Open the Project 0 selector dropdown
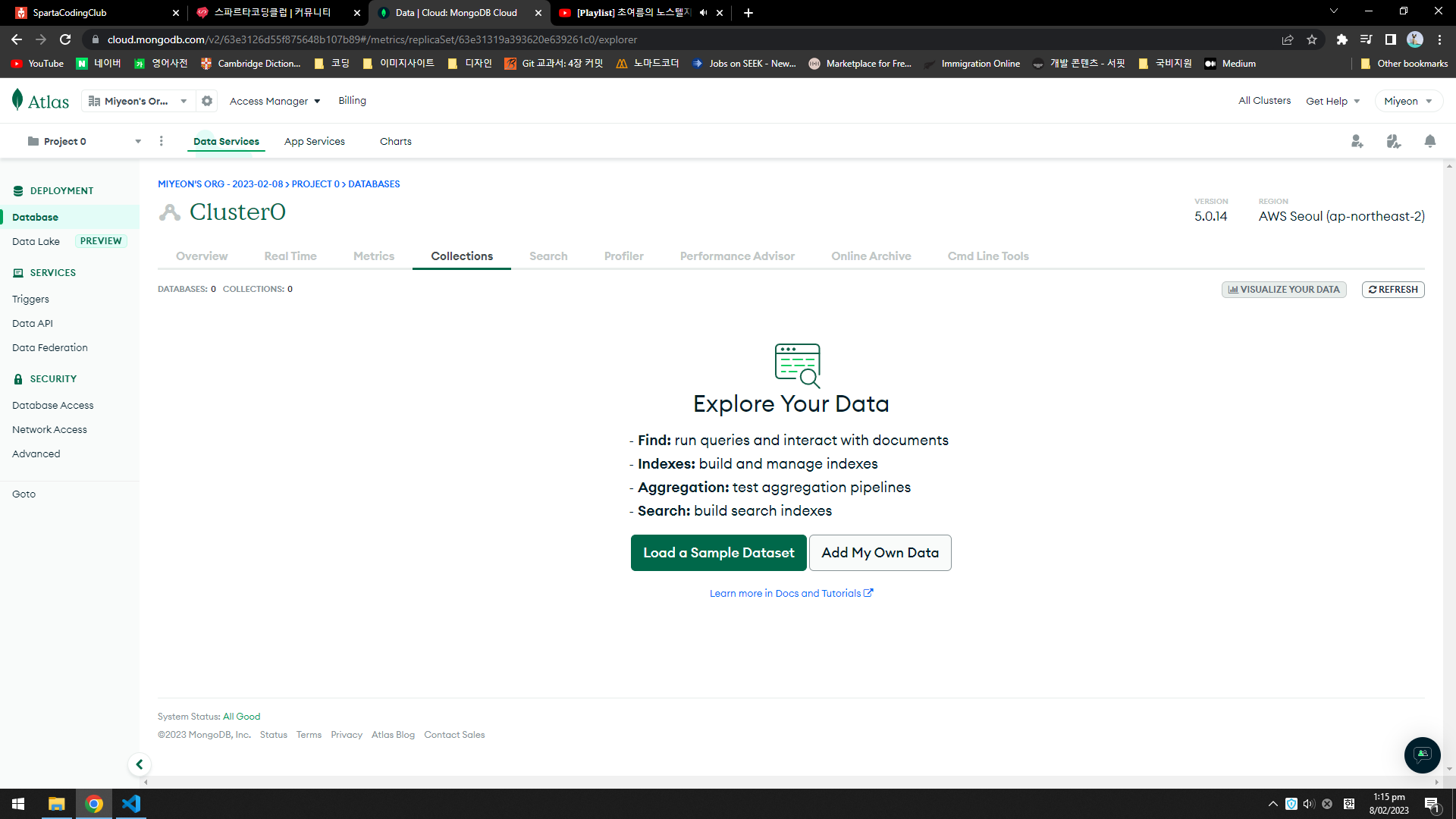The height and width of the screenshot is (819, 1456). pos(83,141)
